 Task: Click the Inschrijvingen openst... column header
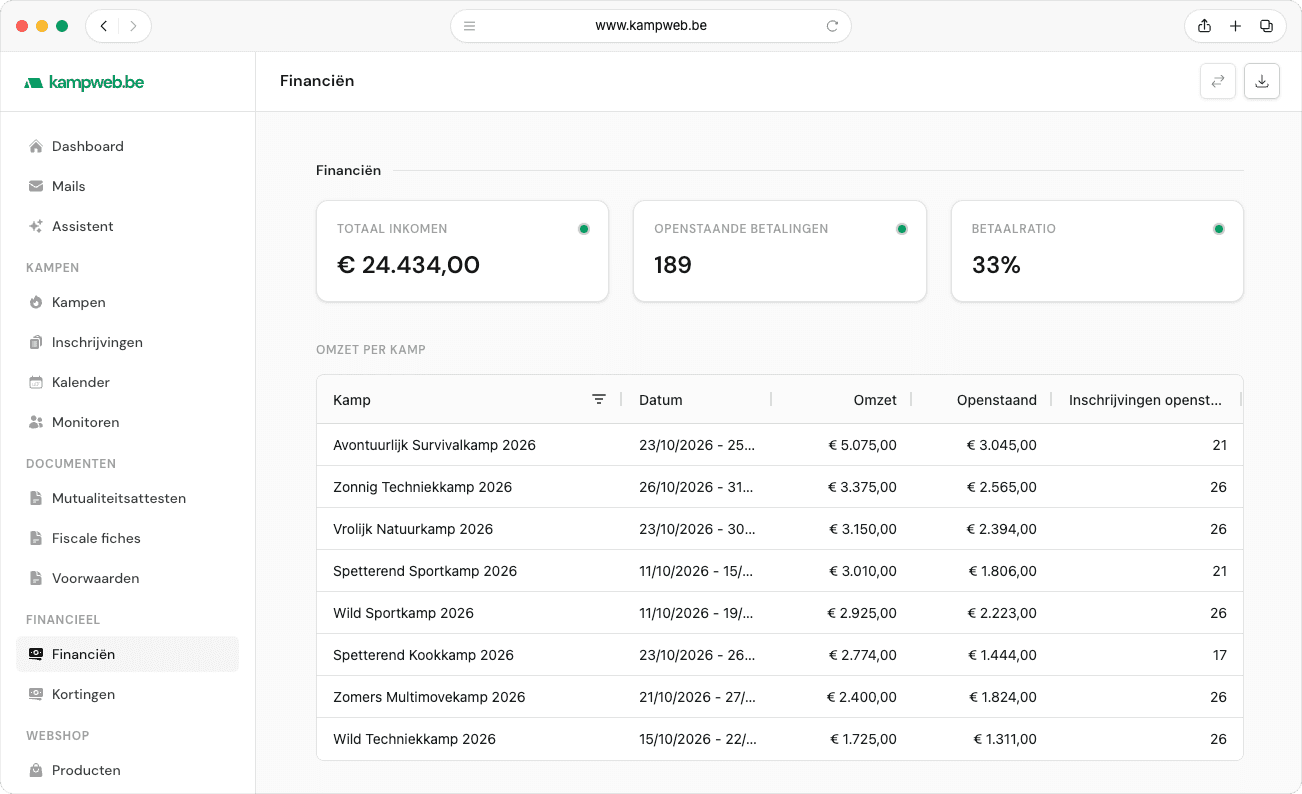(1145, 400)
